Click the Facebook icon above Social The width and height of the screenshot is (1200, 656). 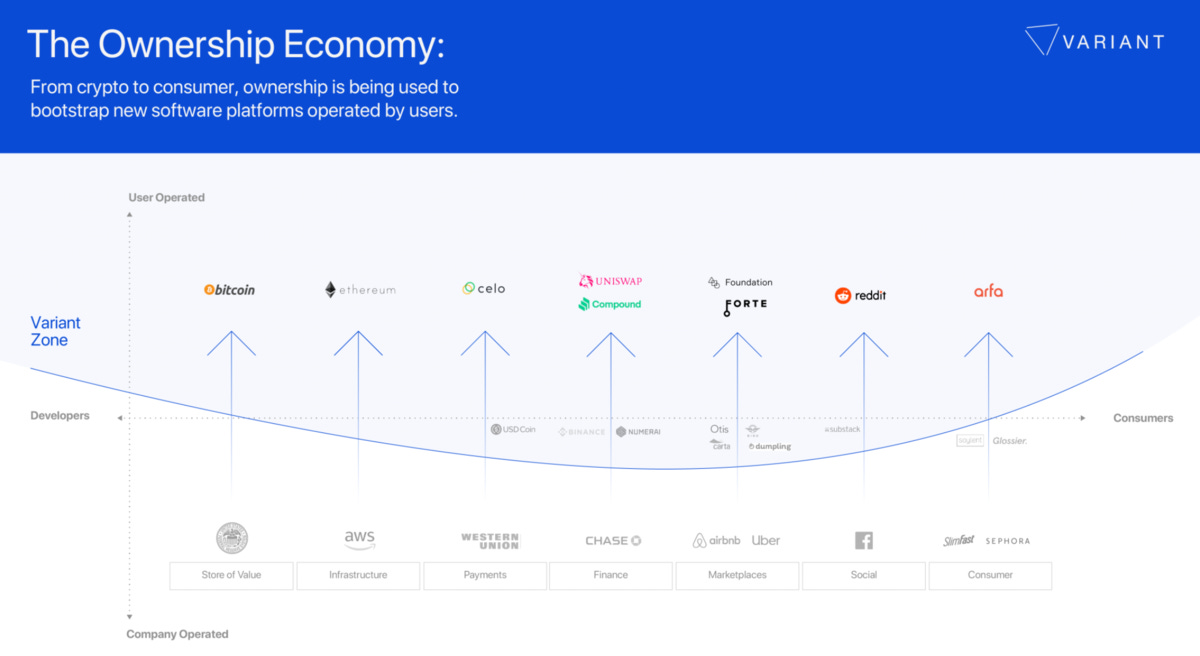coord(864,541)
